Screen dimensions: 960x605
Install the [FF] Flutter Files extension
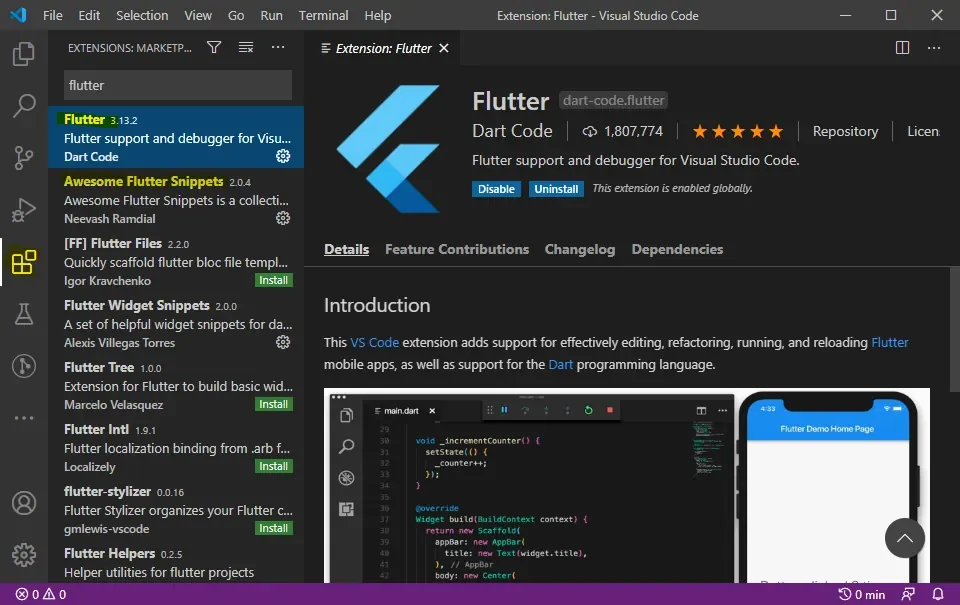tap(273, 280)
